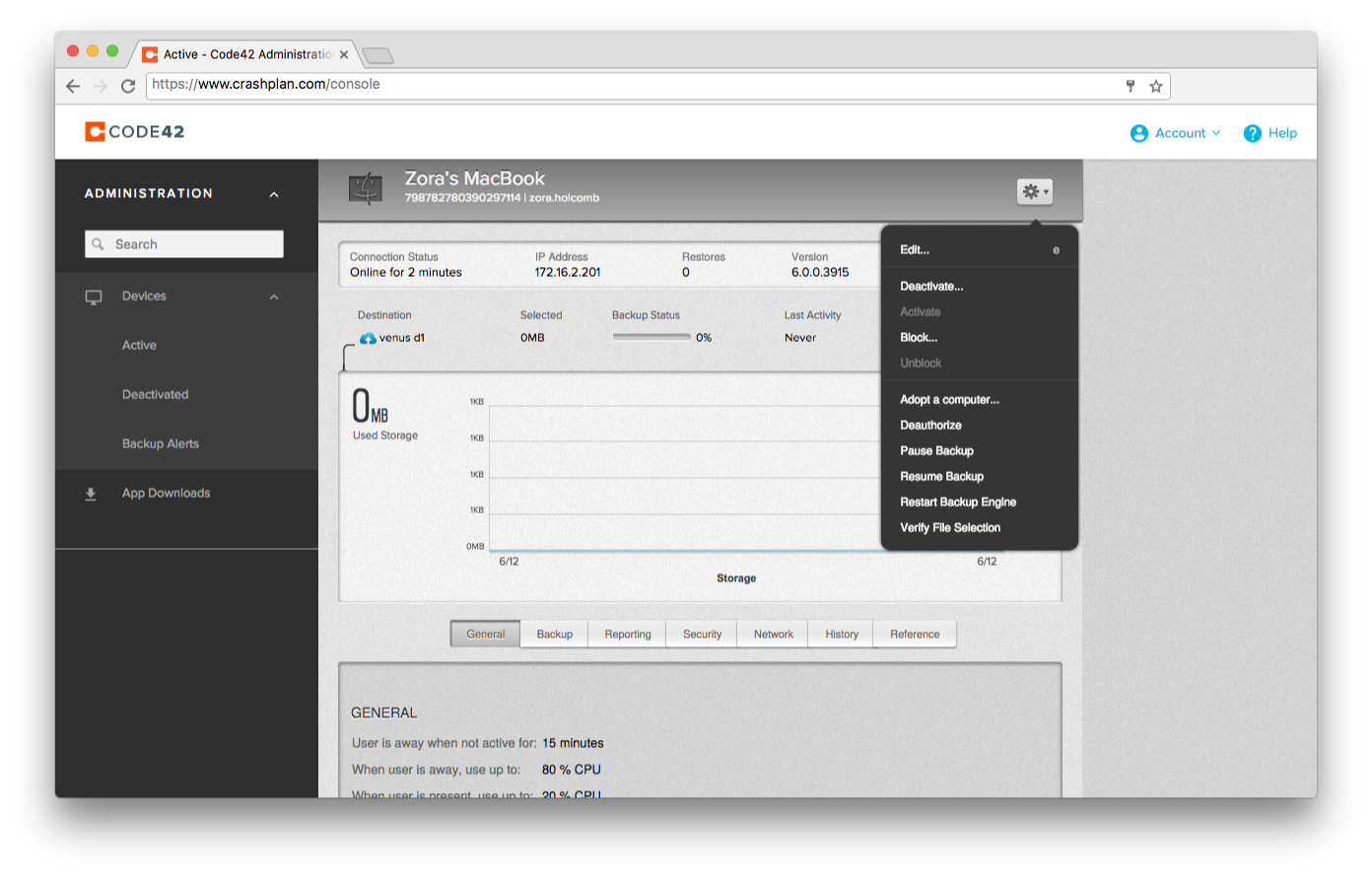Click the Devices sidebar label
This screenshot has width=1372, height=876.
click(x=144, y=297)
